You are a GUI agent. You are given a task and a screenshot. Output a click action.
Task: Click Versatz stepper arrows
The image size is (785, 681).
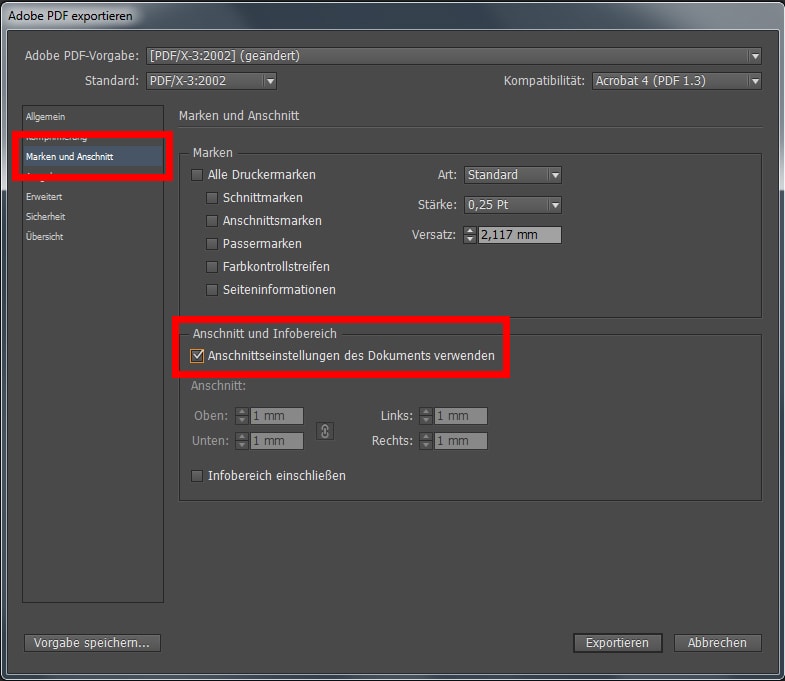pos(470,236)
